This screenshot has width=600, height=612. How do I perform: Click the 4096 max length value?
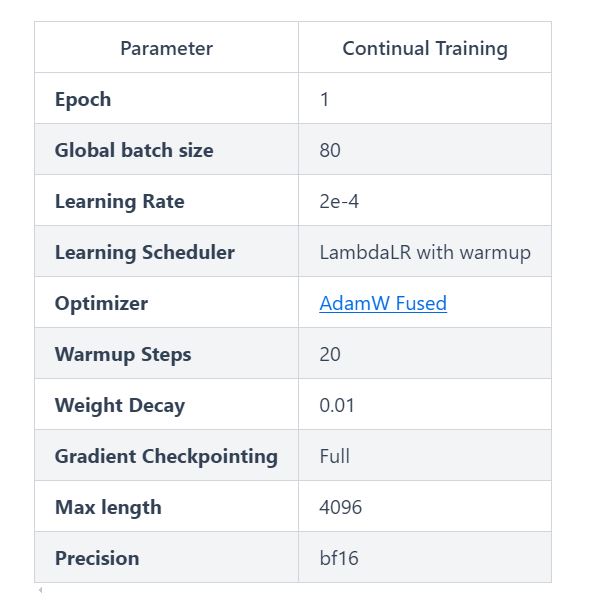(340, 507)
